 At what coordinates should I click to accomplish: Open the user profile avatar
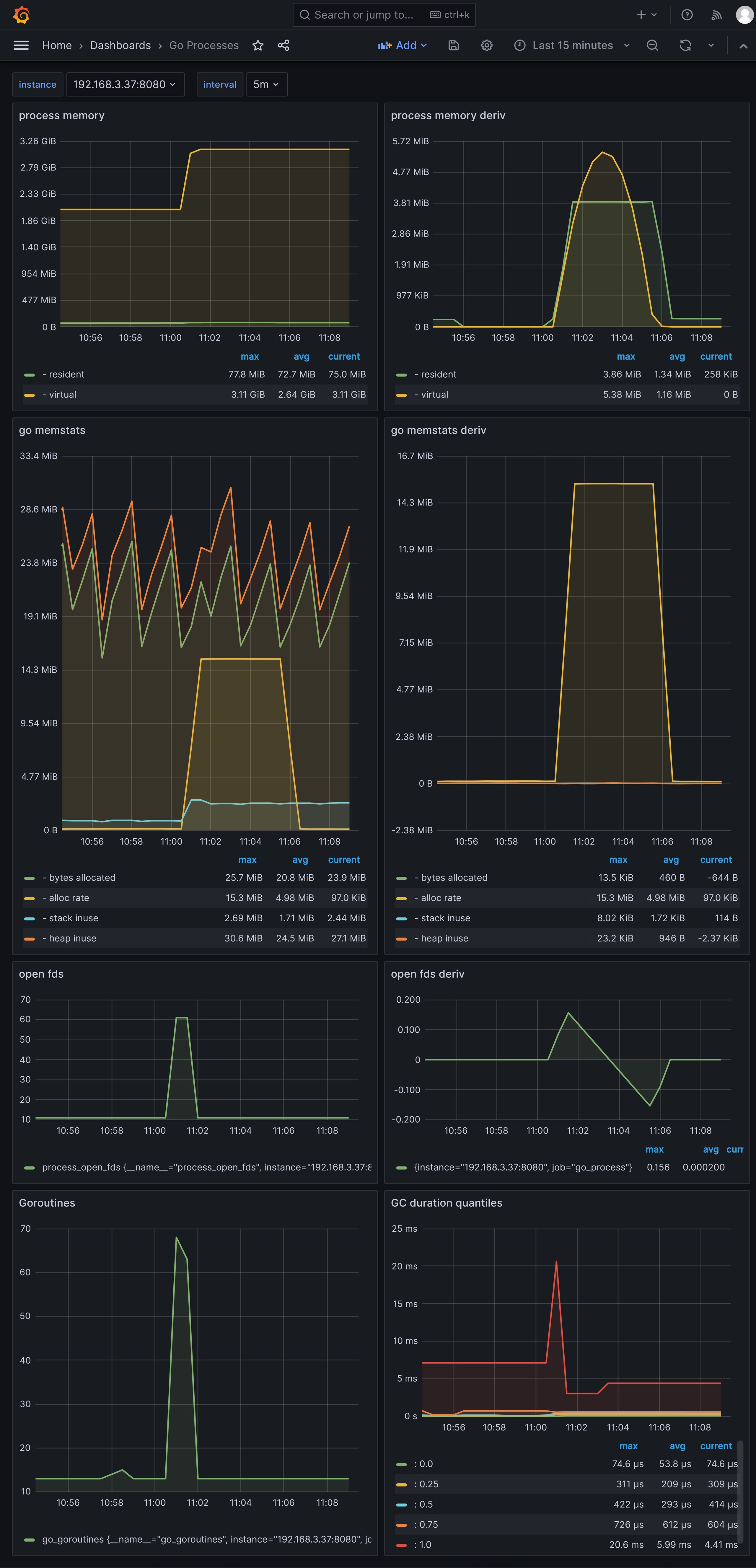tap(745, 14)
